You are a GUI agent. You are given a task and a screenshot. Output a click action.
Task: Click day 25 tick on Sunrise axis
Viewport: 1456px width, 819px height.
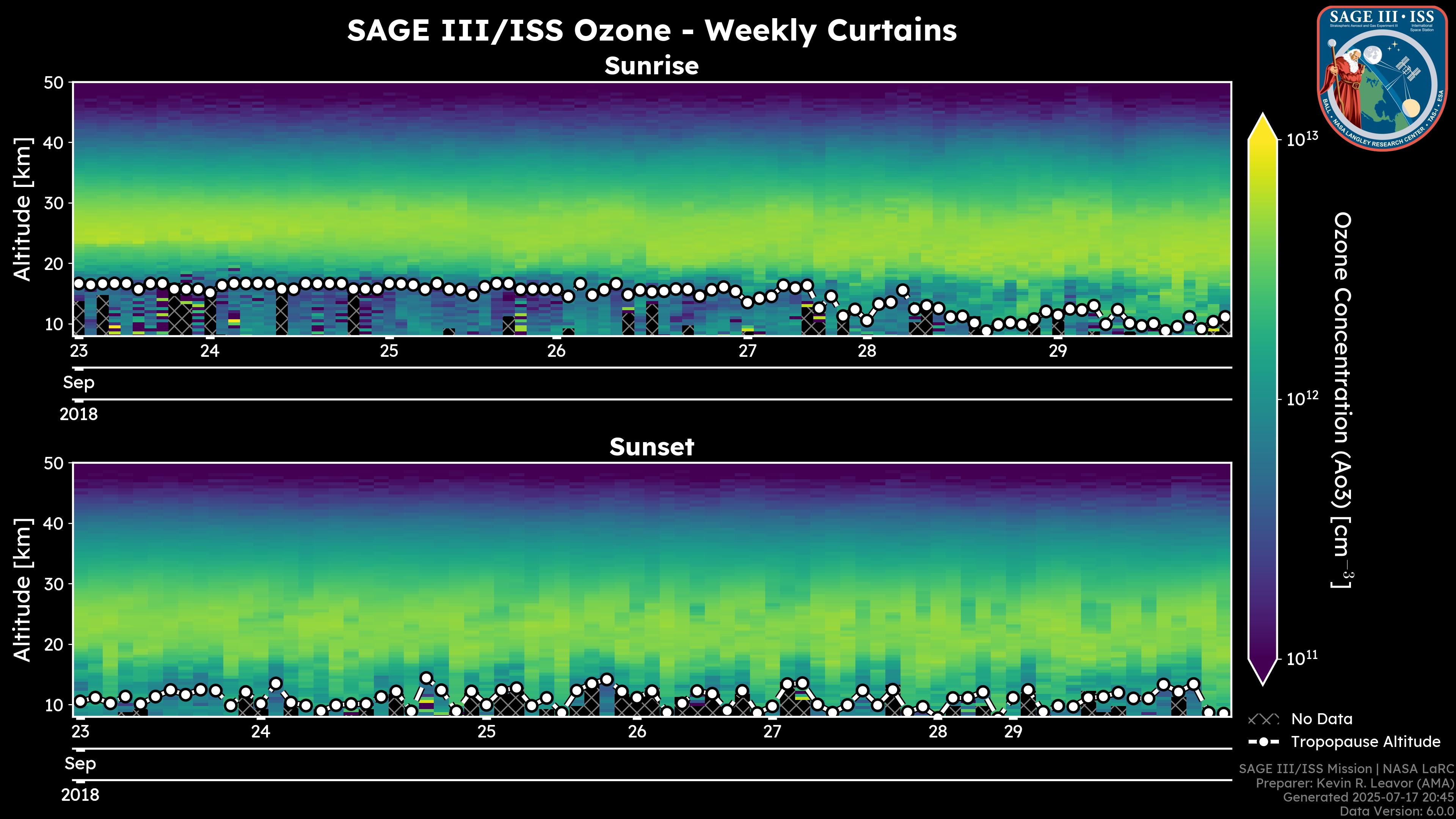click(x=389, y=351)
